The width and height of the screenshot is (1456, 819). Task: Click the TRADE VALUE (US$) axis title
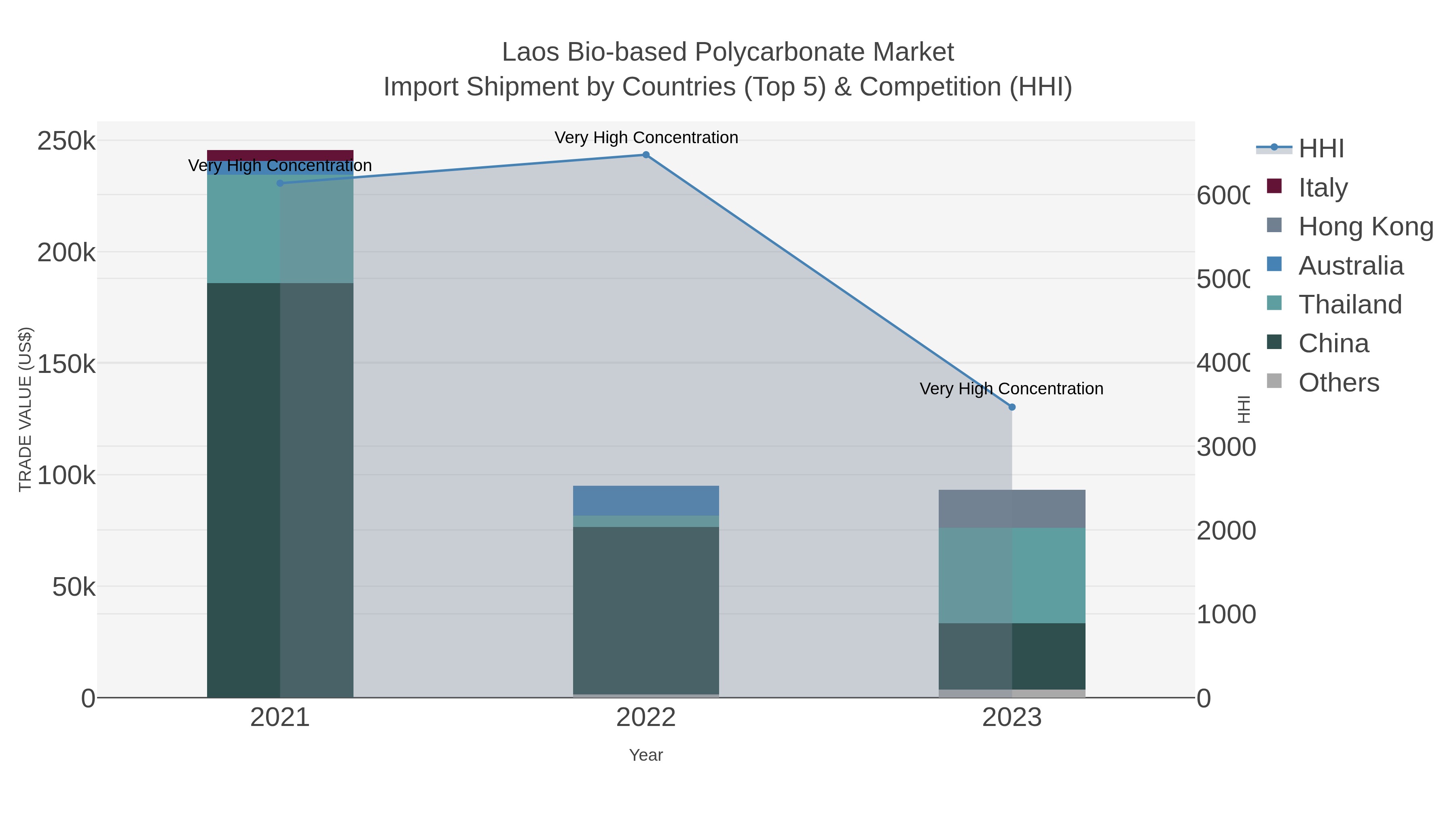click(x=25, y=409)
